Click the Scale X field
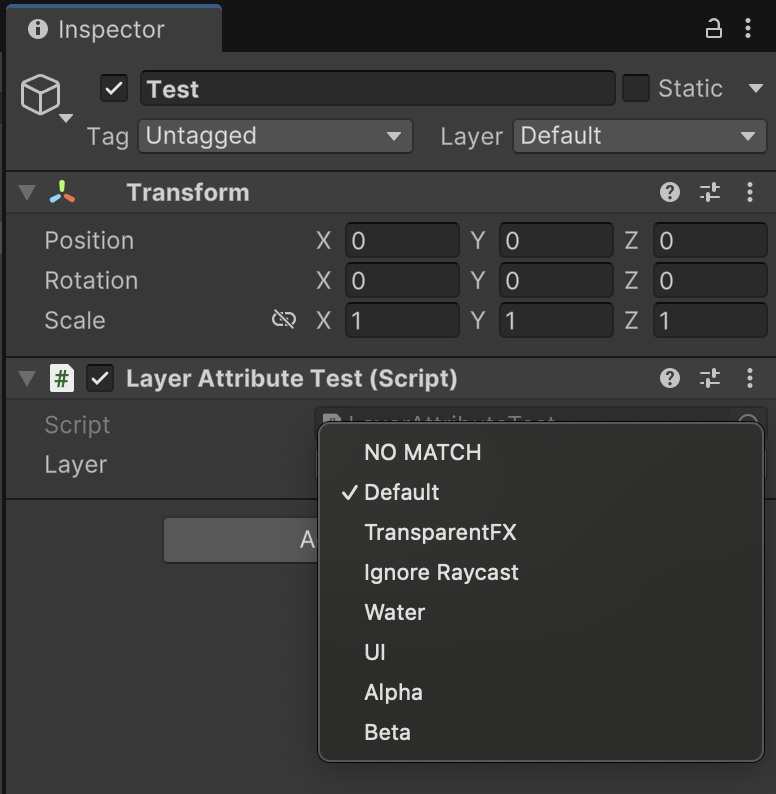 tap(402, 321)
